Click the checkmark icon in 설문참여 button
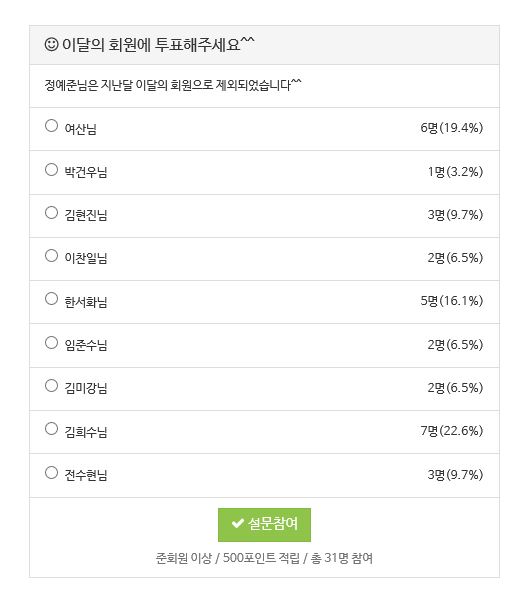527x607 pixels. click(x=237, y=524)
